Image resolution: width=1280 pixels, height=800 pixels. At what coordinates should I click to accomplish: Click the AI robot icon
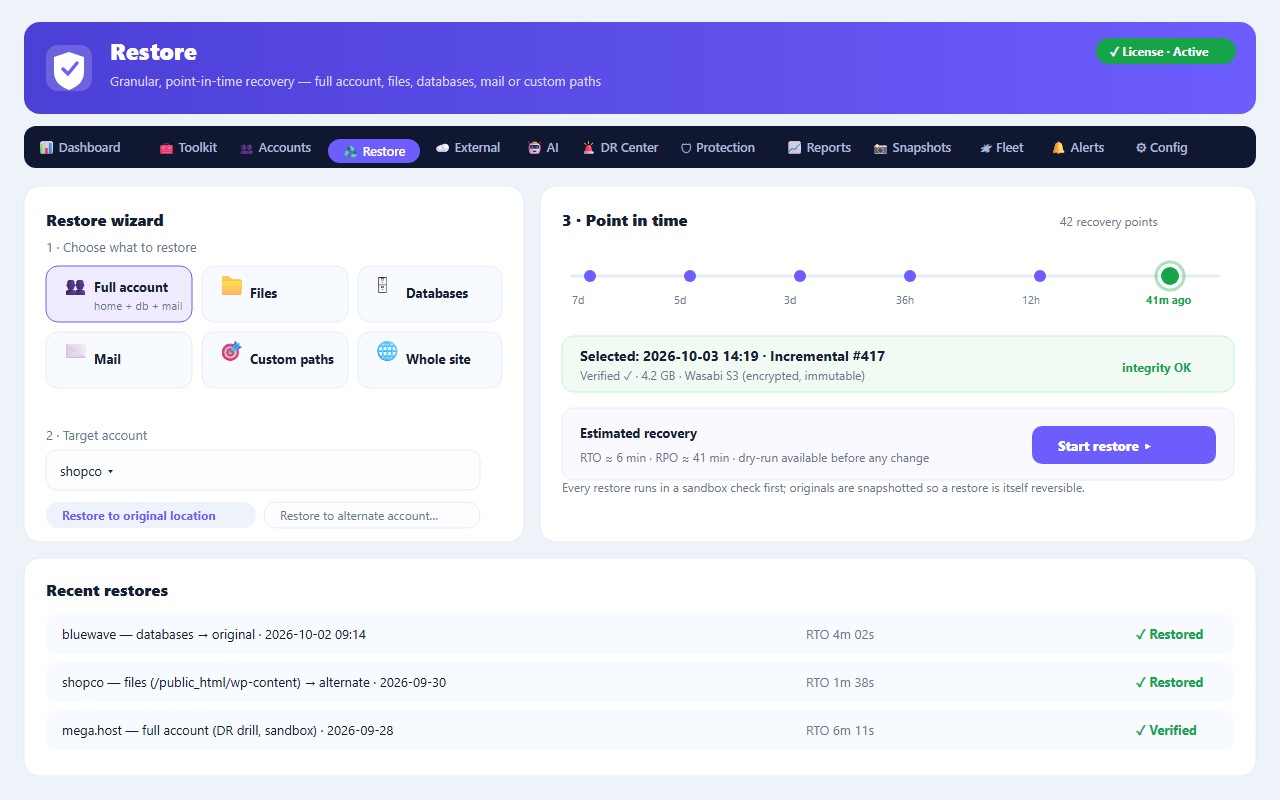(534, 148)
